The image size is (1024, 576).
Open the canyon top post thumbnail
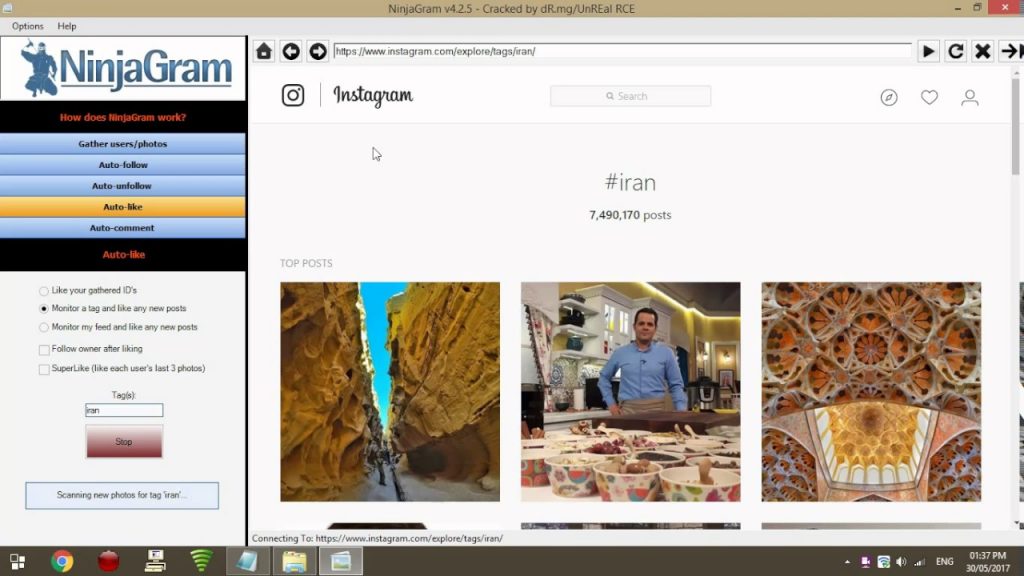coord(390,391)
